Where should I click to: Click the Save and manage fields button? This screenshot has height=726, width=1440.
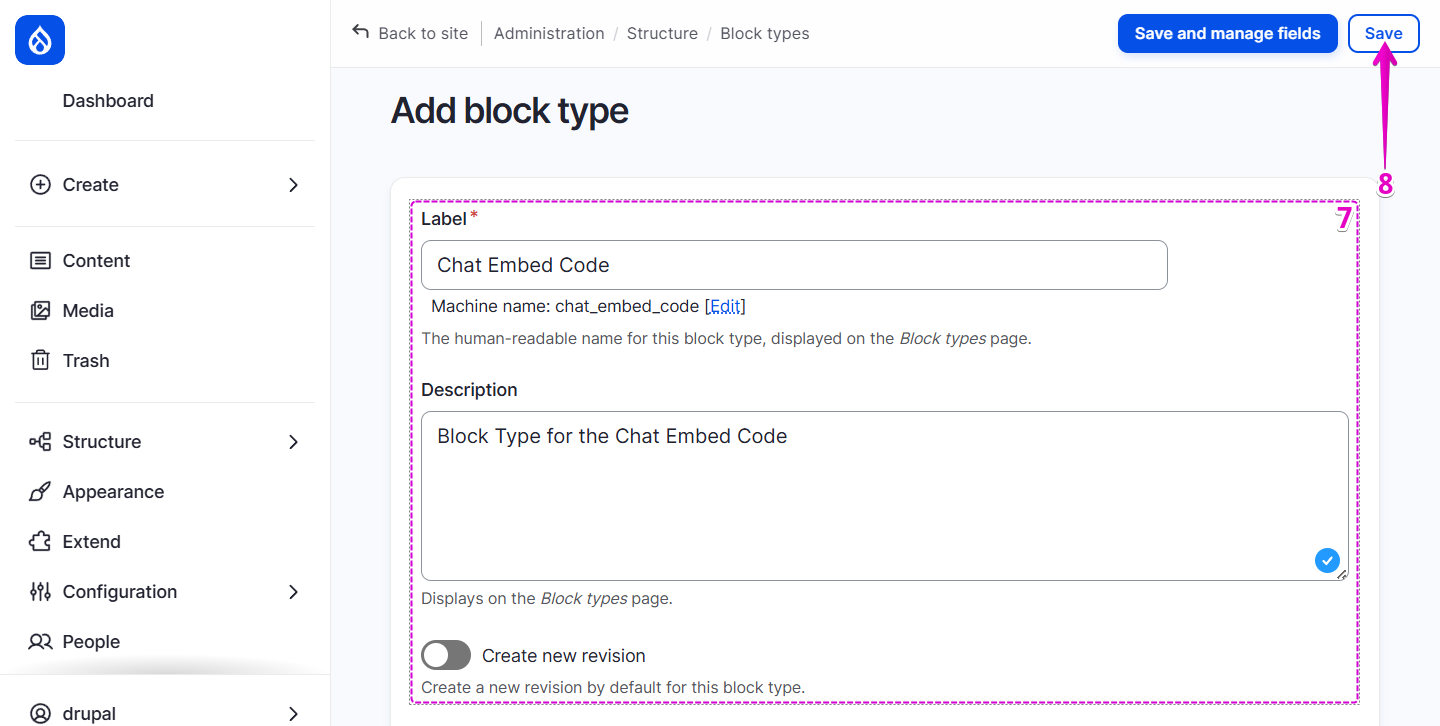(1227, 33)
